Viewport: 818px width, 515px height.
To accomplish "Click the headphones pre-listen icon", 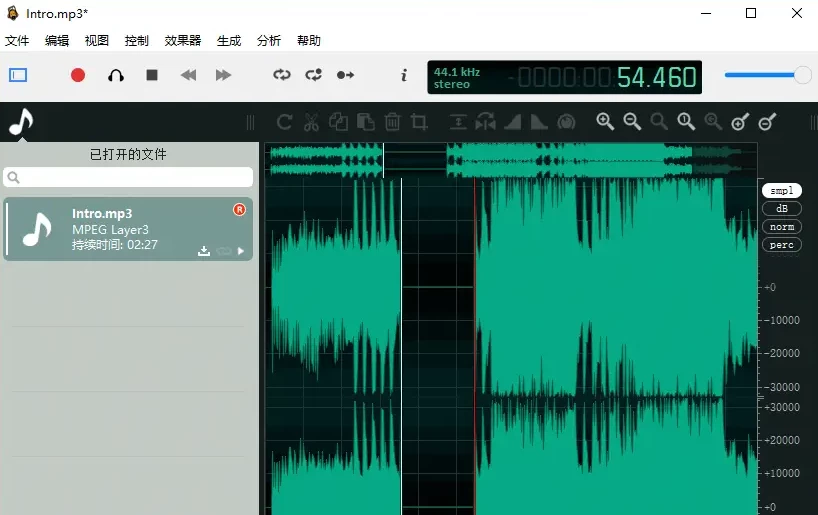I will click(x=116, y=75).
